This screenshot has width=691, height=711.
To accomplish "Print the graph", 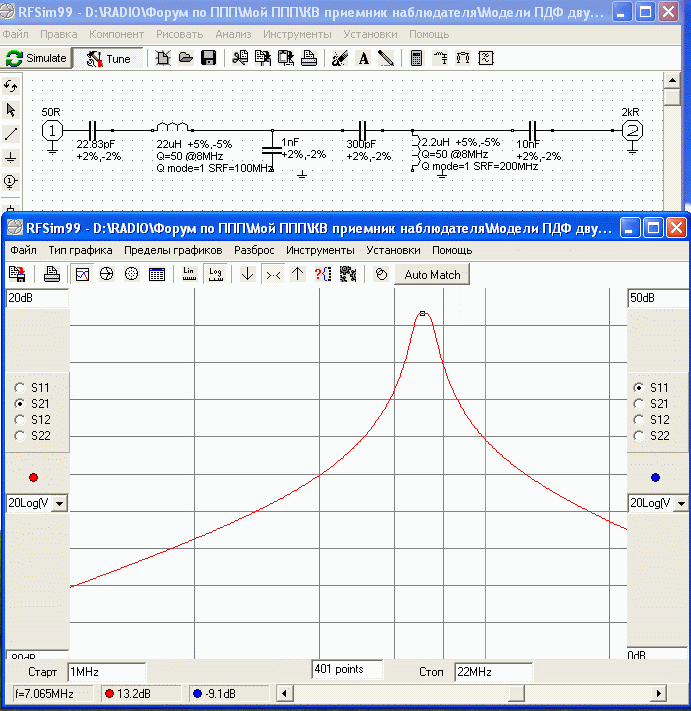I will (x=52, y=274).
